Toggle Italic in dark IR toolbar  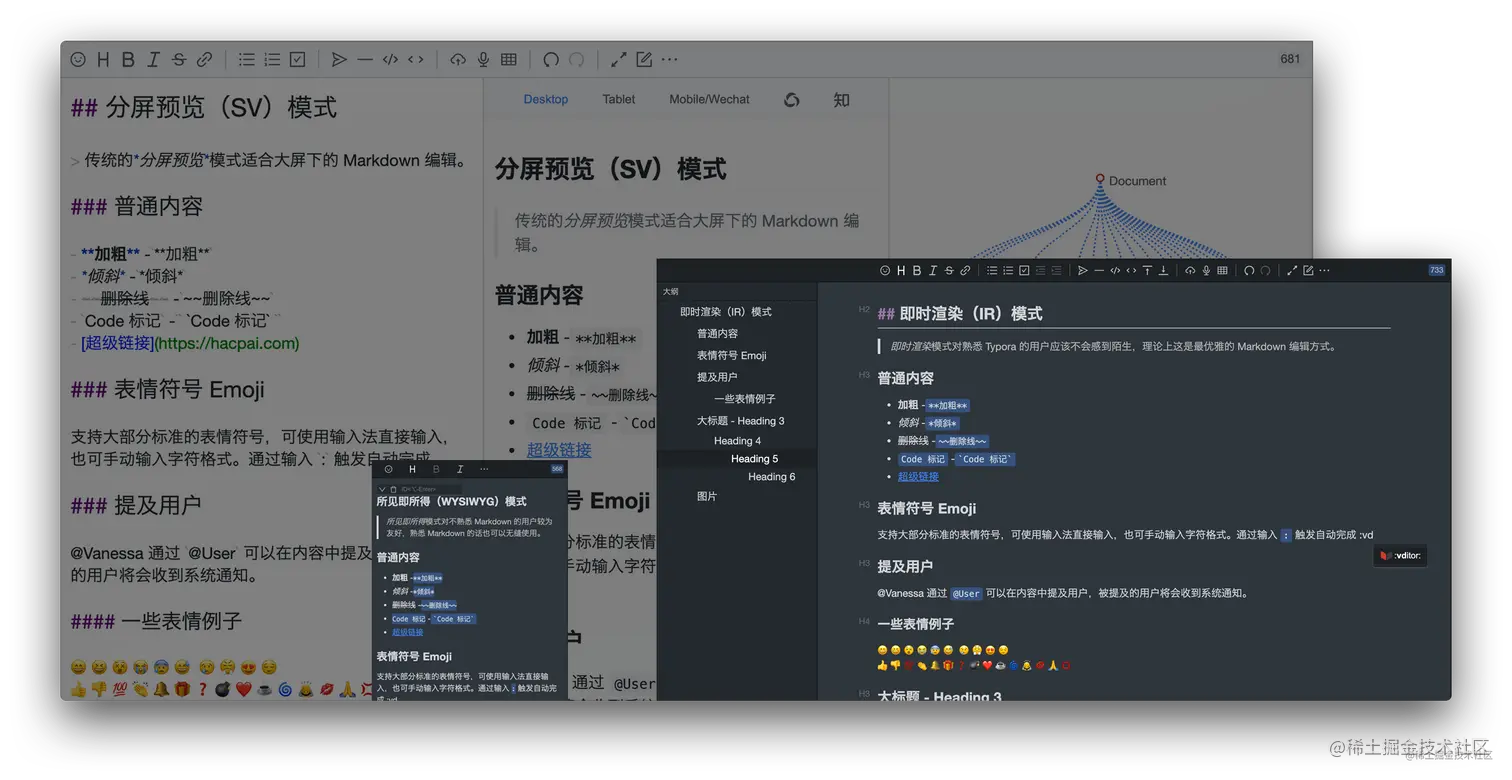click(933, 270)
